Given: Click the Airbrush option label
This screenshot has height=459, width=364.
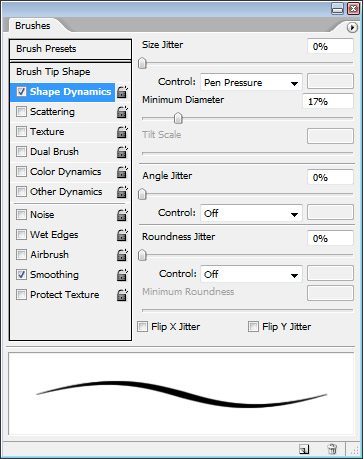Looking at the screenshot, I should [x=49, y=255].
